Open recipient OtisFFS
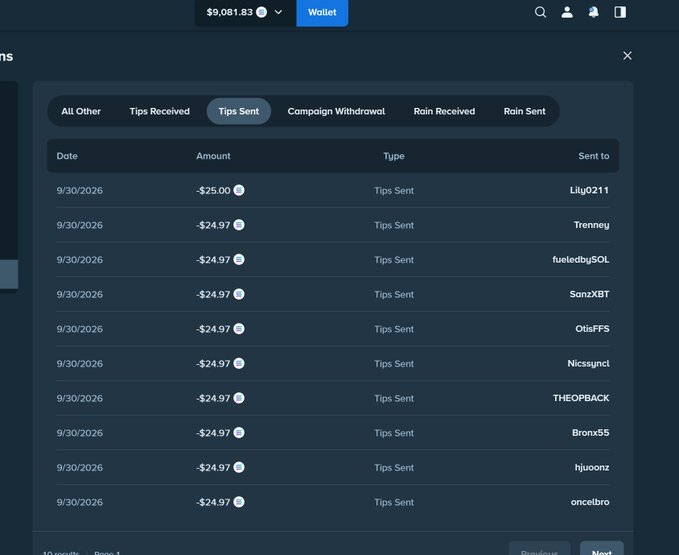The height and width of the screenshot is (555, 679). pyautogui.click(x=592, y=329)
